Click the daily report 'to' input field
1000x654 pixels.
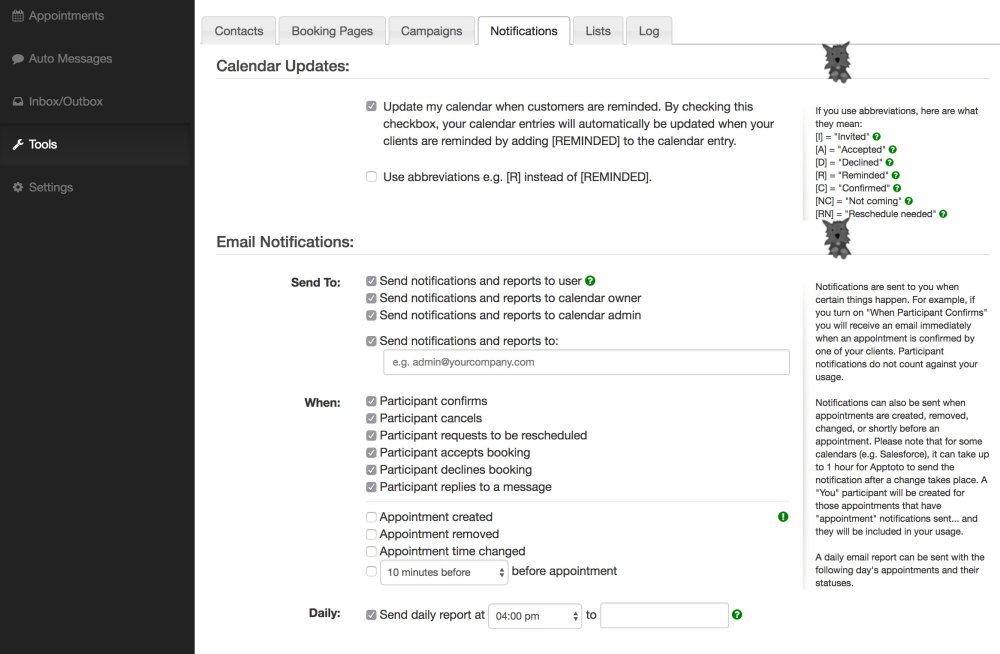[664, 615]
